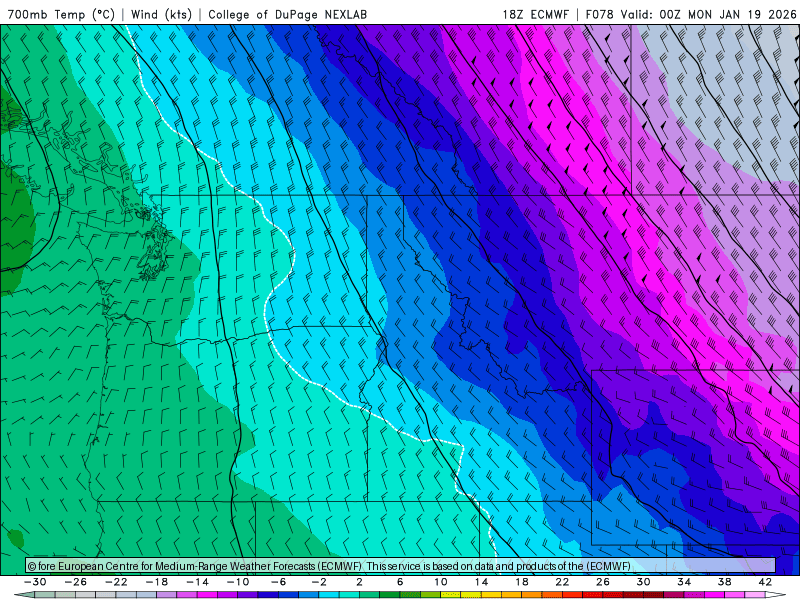
Task: Click the positive 2 legend scale label
Action: (359, 582)
